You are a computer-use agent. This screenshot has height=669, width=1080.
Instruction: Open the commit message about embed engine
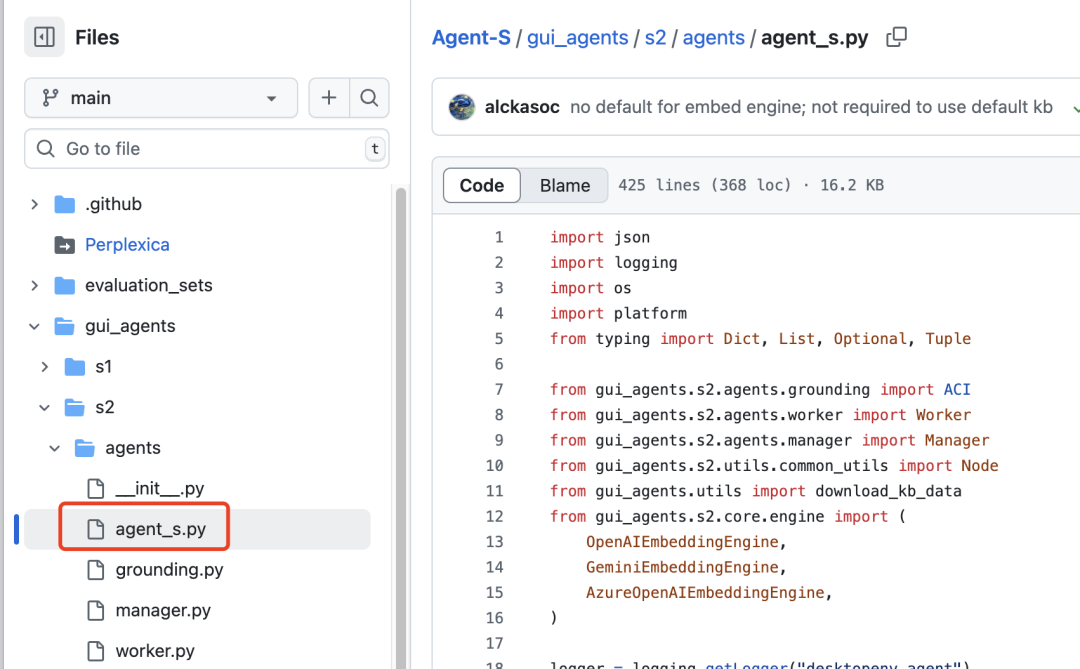pos(811,107)
